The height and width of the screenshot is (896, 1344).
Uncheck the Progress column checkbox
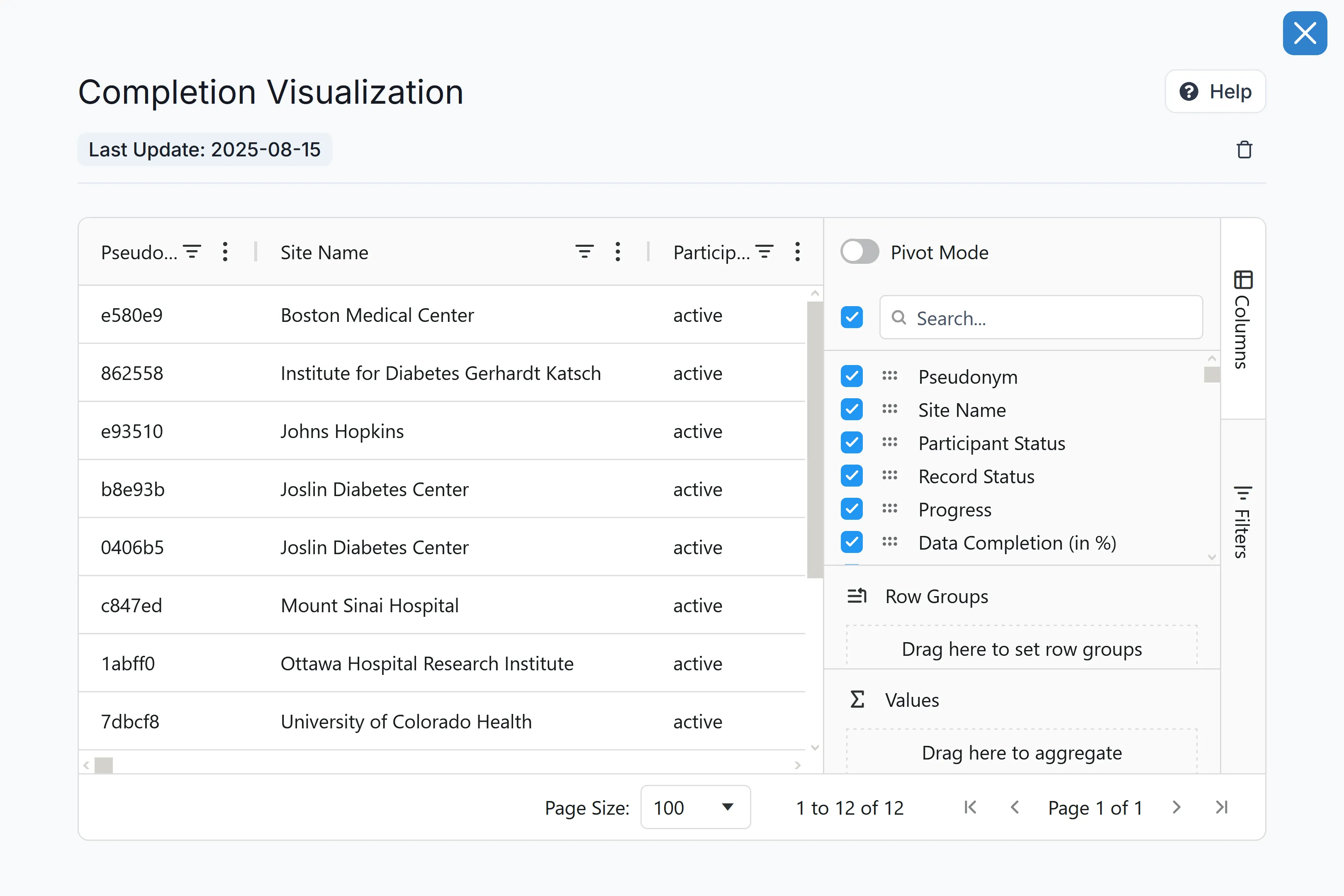852,509
